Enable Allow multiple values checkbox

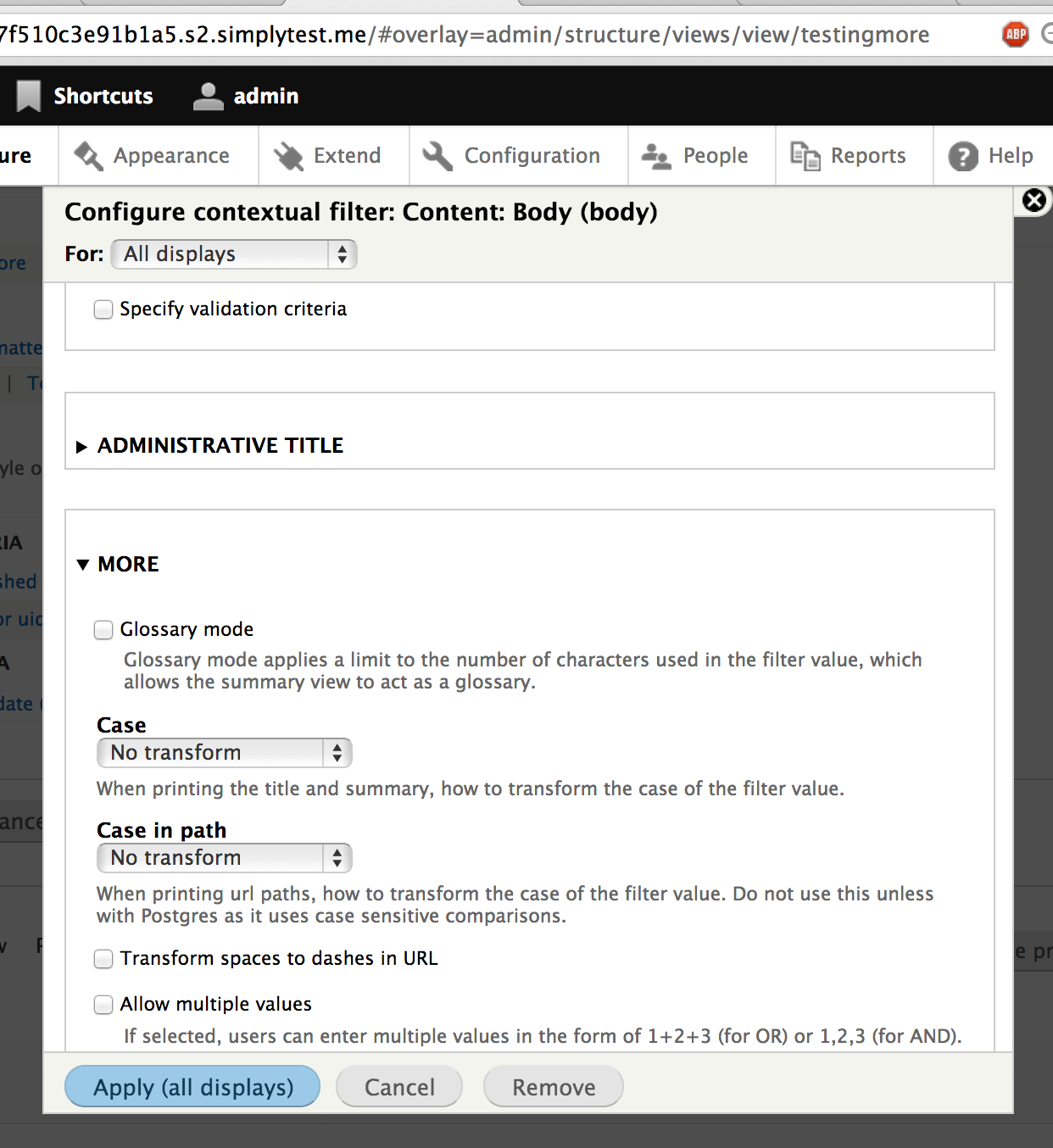click(x=103, y=1005)
